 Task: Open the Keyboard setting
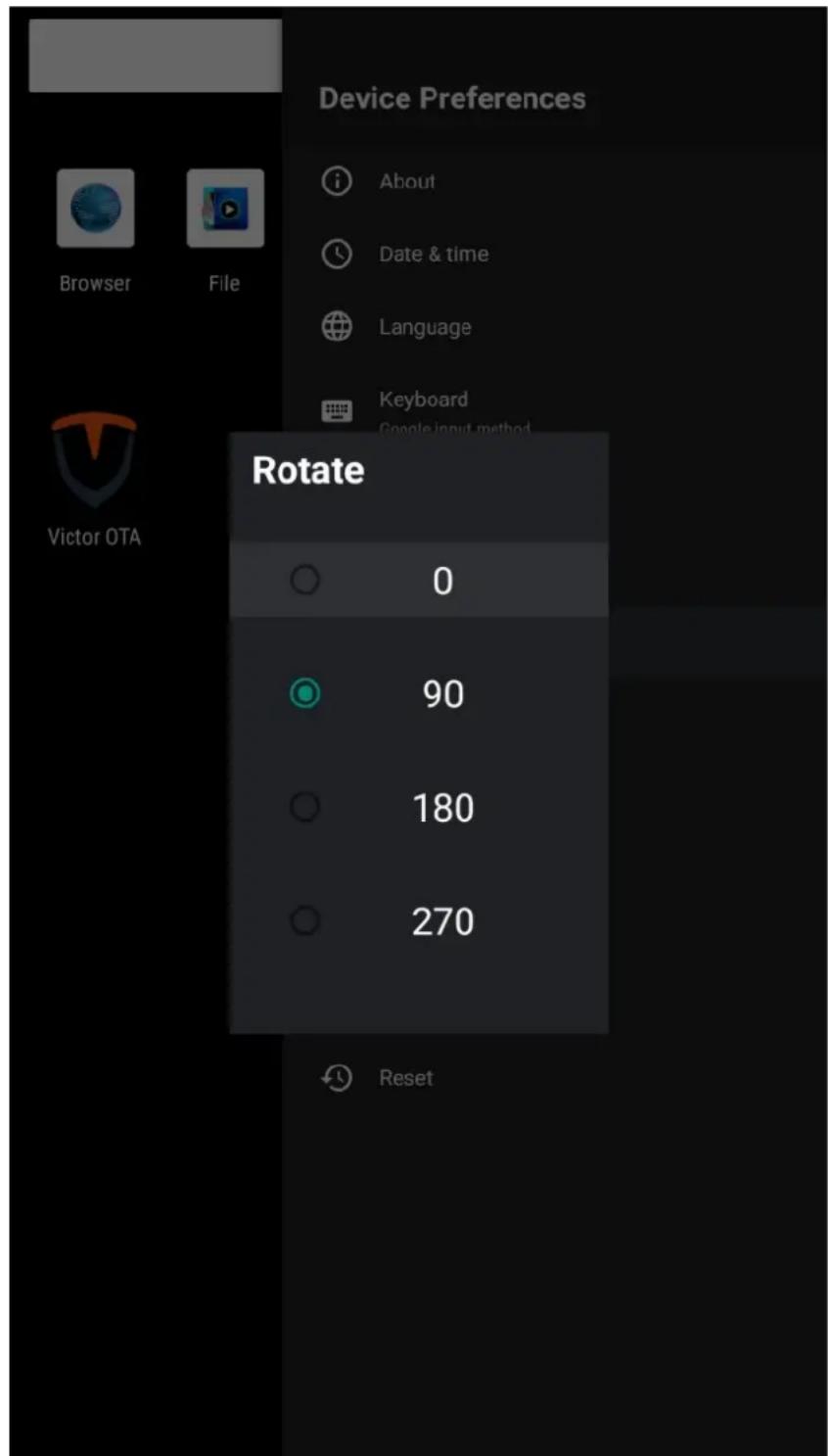pyautogui.click(x=556, y=399)
